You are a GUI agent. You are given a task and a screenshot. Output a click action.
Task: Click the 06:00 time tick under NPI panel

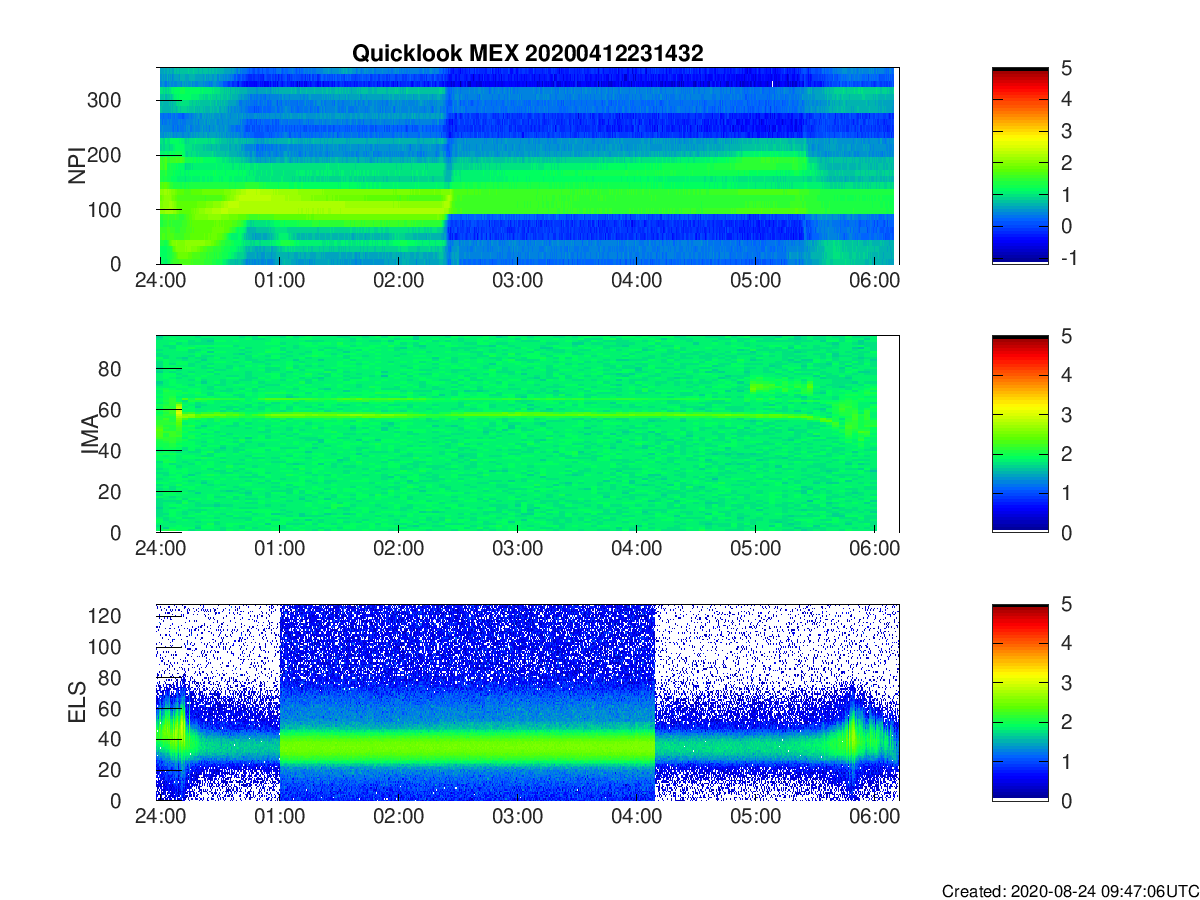tap(874, 281)
